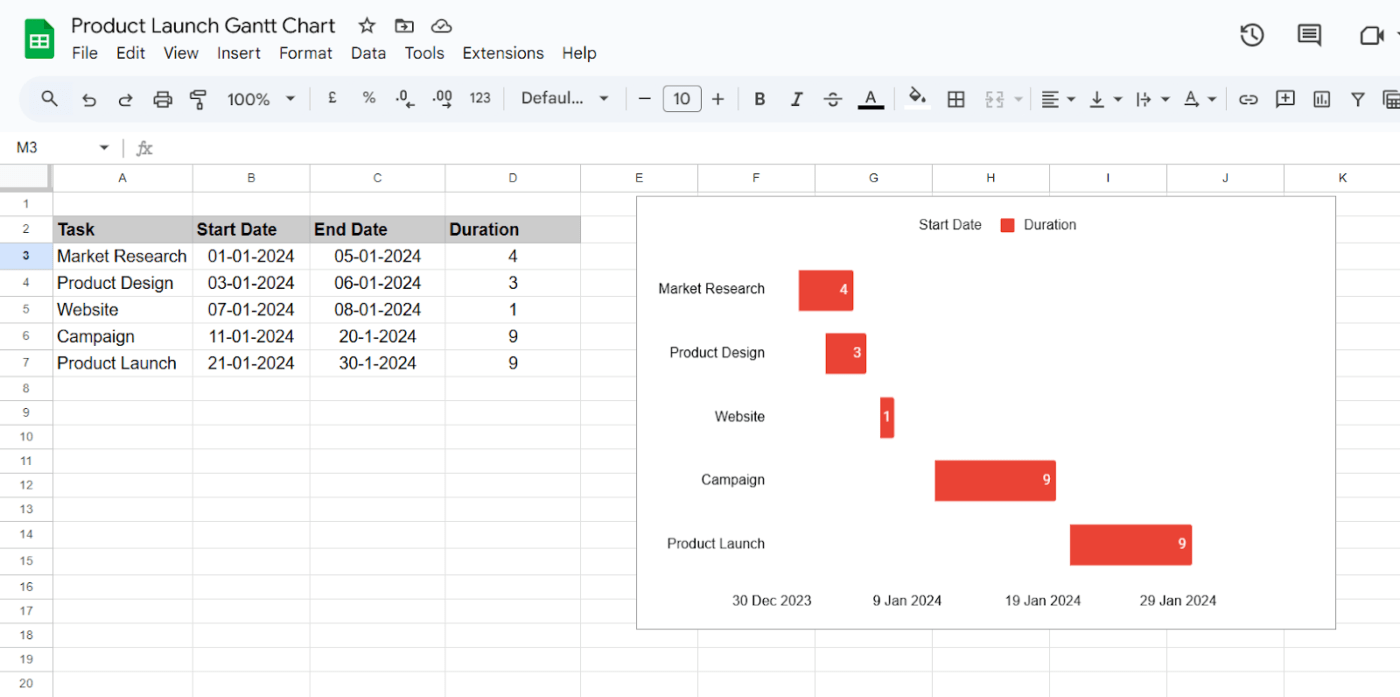Create a filter
The image size is (1400, 697).
click(1358, 99)
